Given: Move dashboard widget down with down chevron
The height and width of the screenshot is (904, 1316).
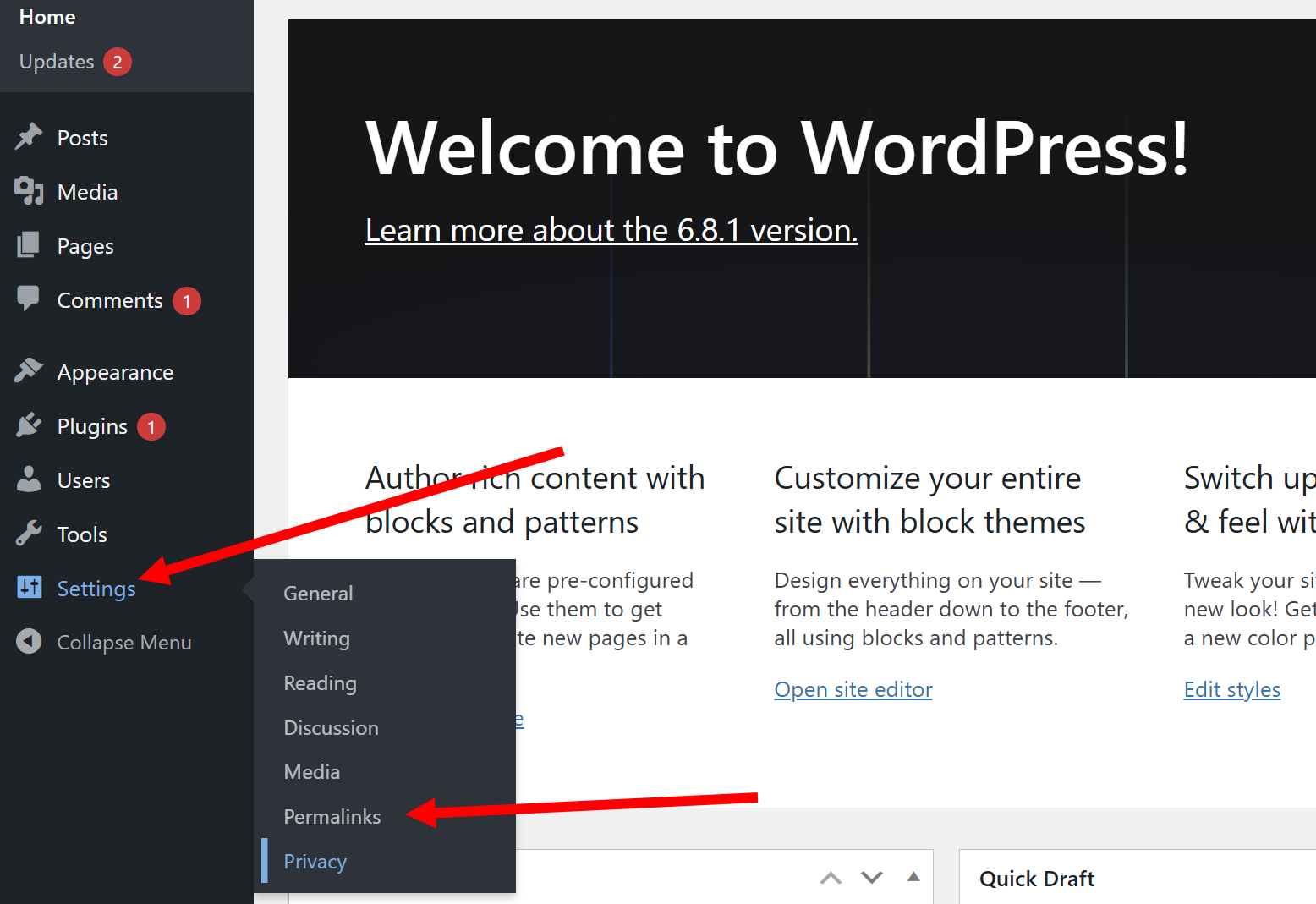Looking at the screenshot, I should coord(872,878).
